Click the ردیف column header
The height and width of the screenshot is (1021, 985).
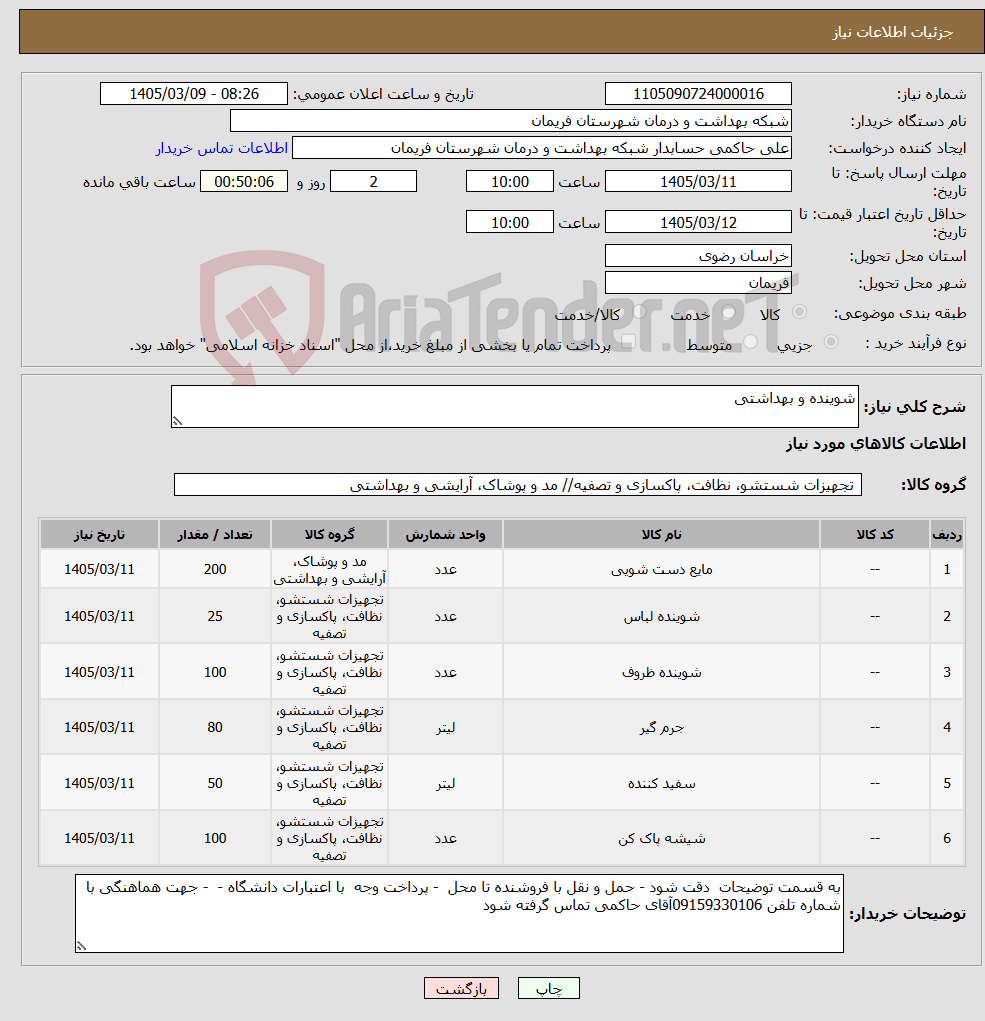coord(947,535)
